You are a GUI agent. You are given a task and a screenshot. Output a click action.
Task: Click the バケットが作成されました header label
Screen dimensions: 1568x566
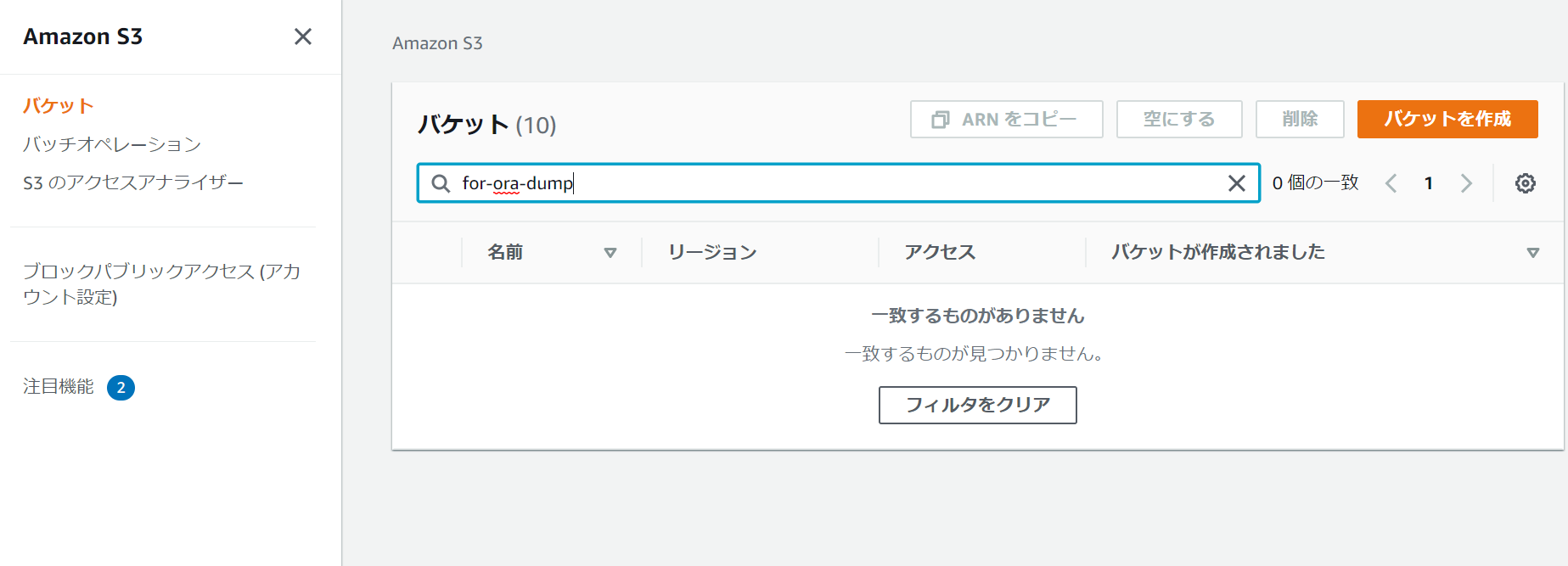click(x=1218, y=252)
